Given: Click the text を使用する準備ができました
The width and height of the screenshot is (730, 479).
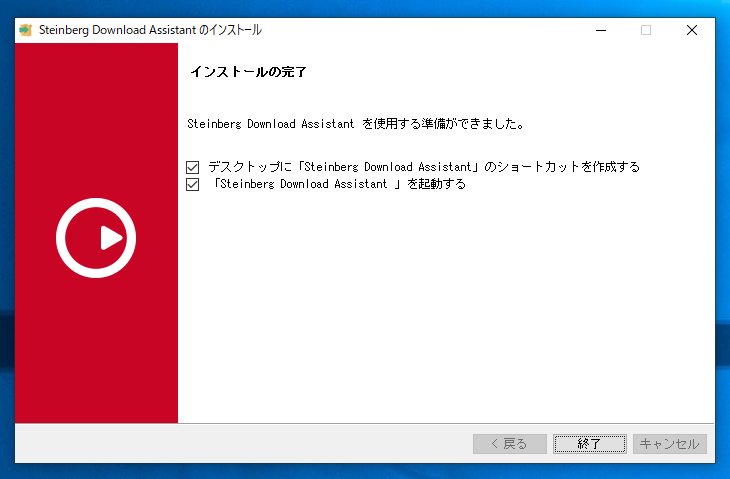Looking at the screenshot, I should coord(443,124).
